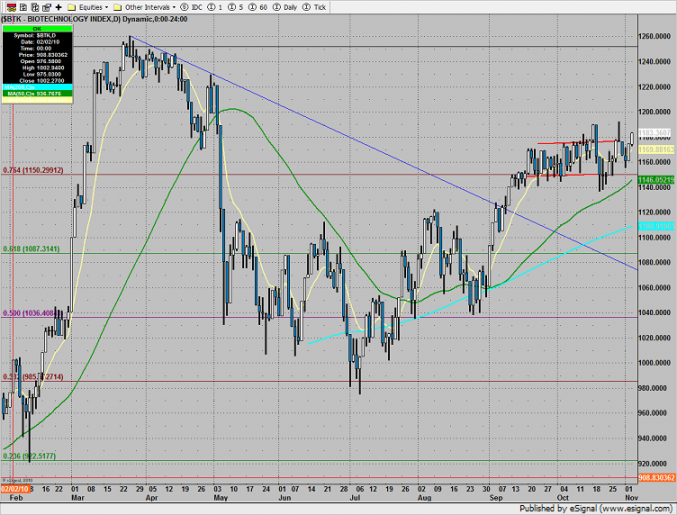This screenshot has width=677, height=515.
Task: Switch to the 5-minute interval
Action: (235, 7)
